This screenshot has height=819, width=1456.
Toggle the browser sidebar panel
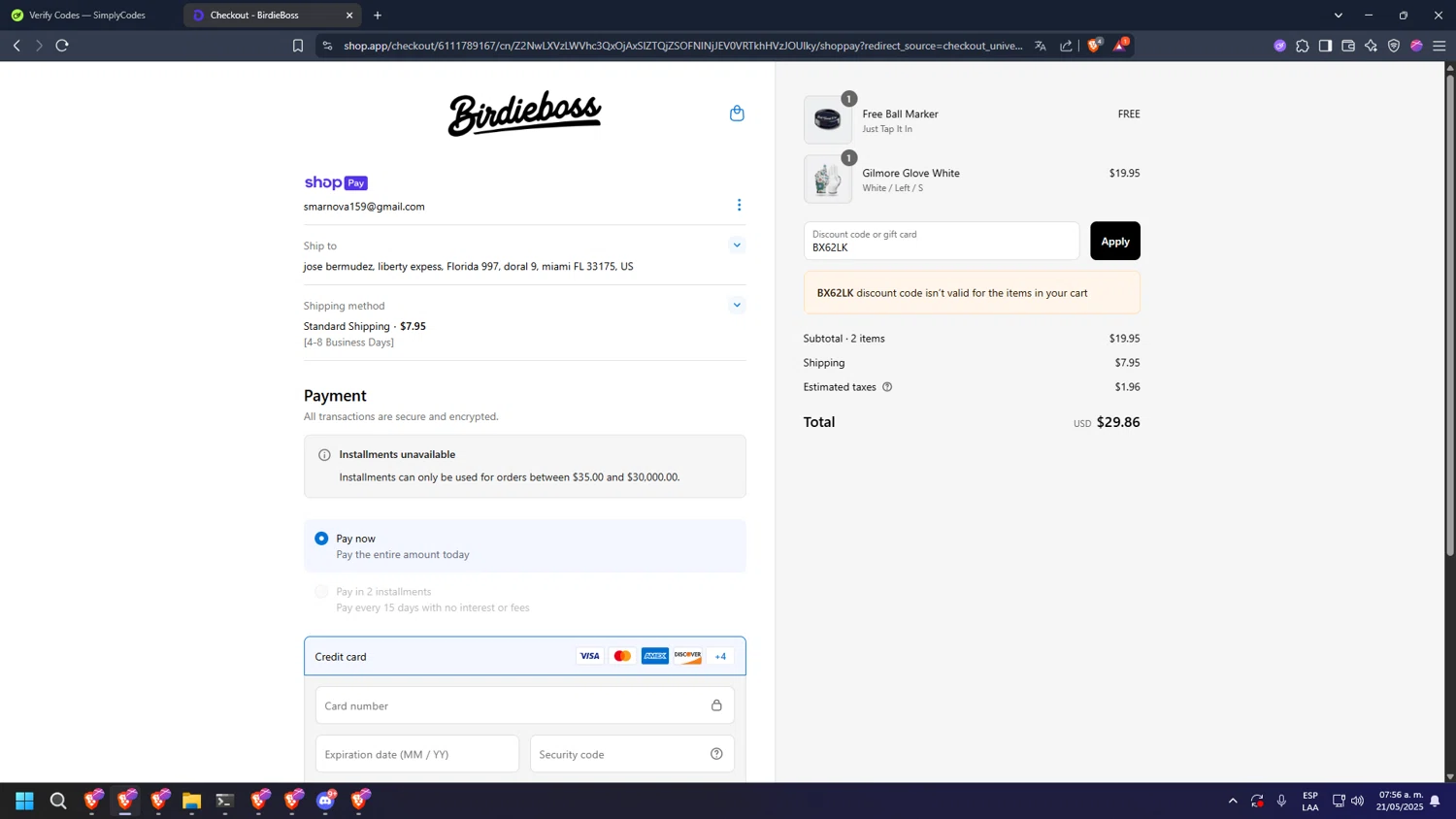click(x=1325, y=46)
